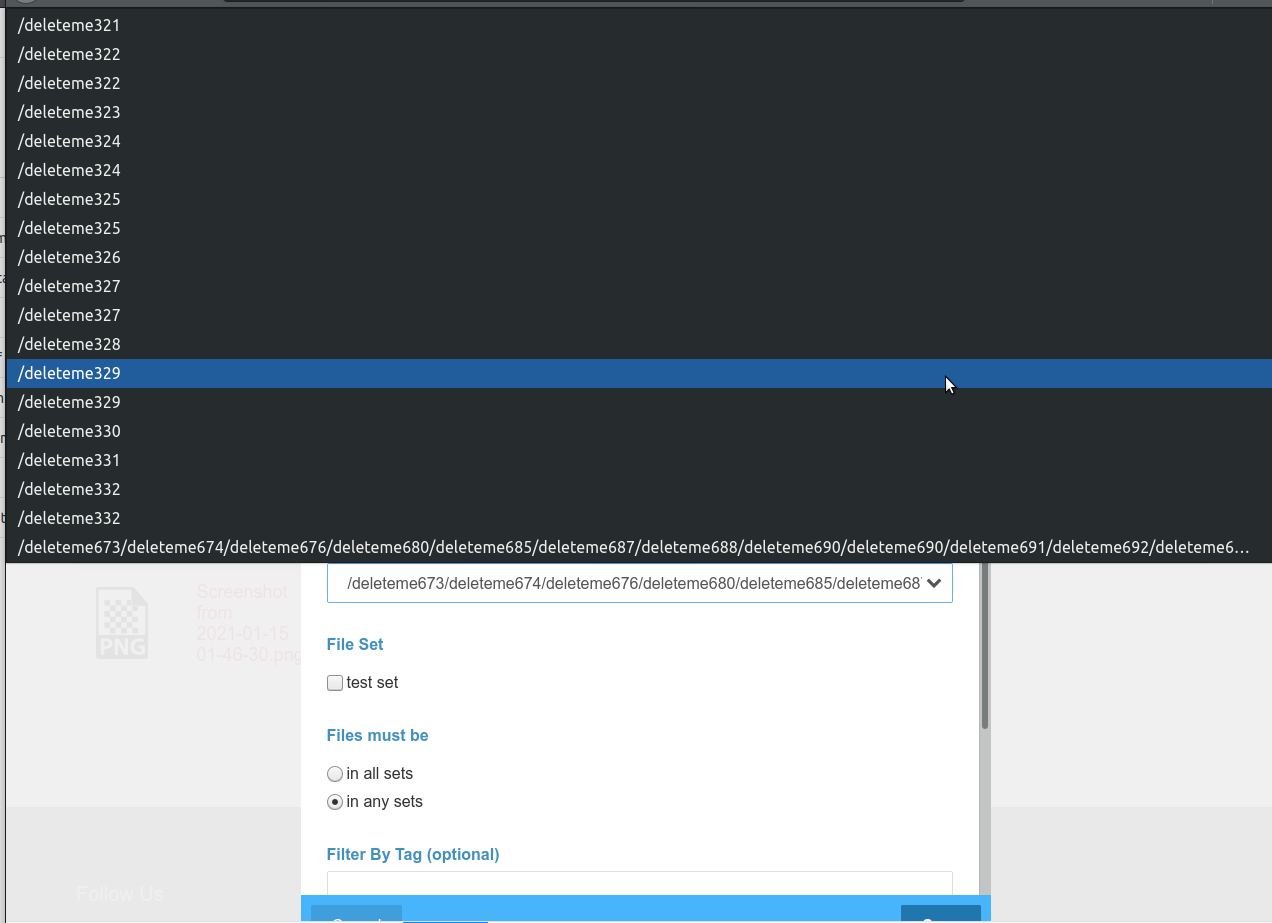Select the long combined /deleteme673 path option
This screenshot has width=1272, height=923.
coord(633,547)
